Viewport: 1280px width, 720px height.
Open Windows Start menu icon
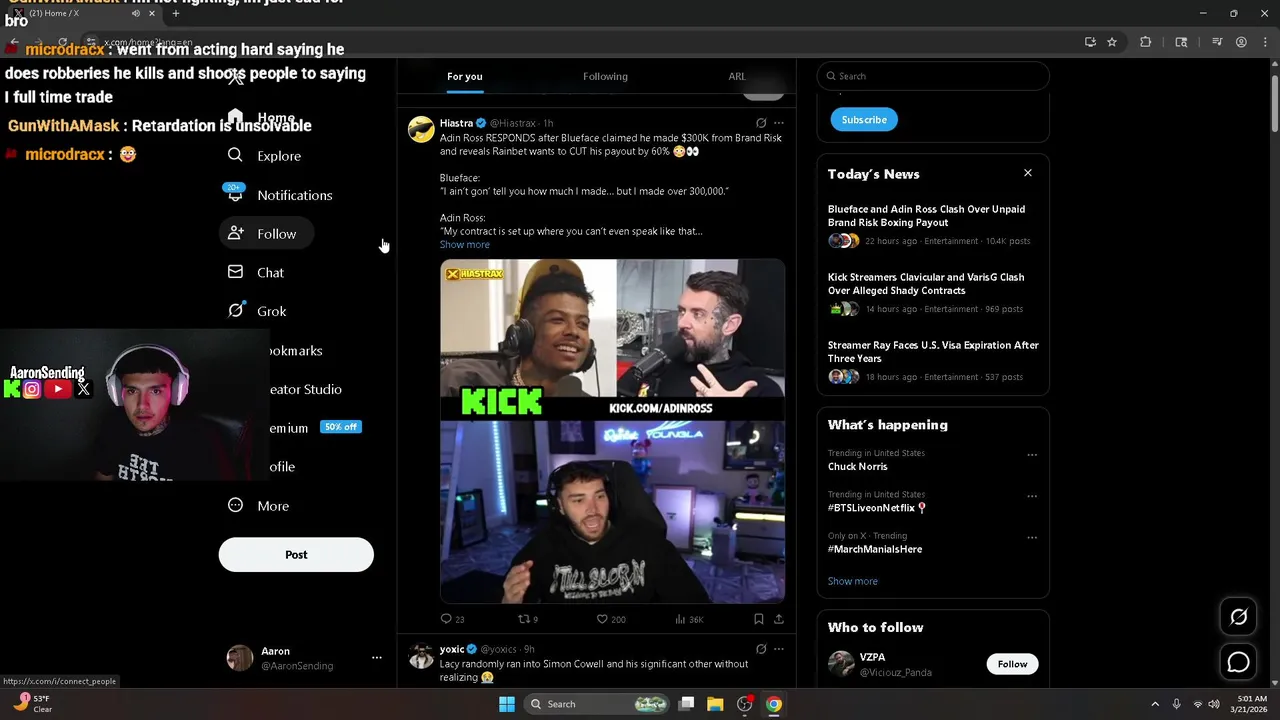click(507, 704)
